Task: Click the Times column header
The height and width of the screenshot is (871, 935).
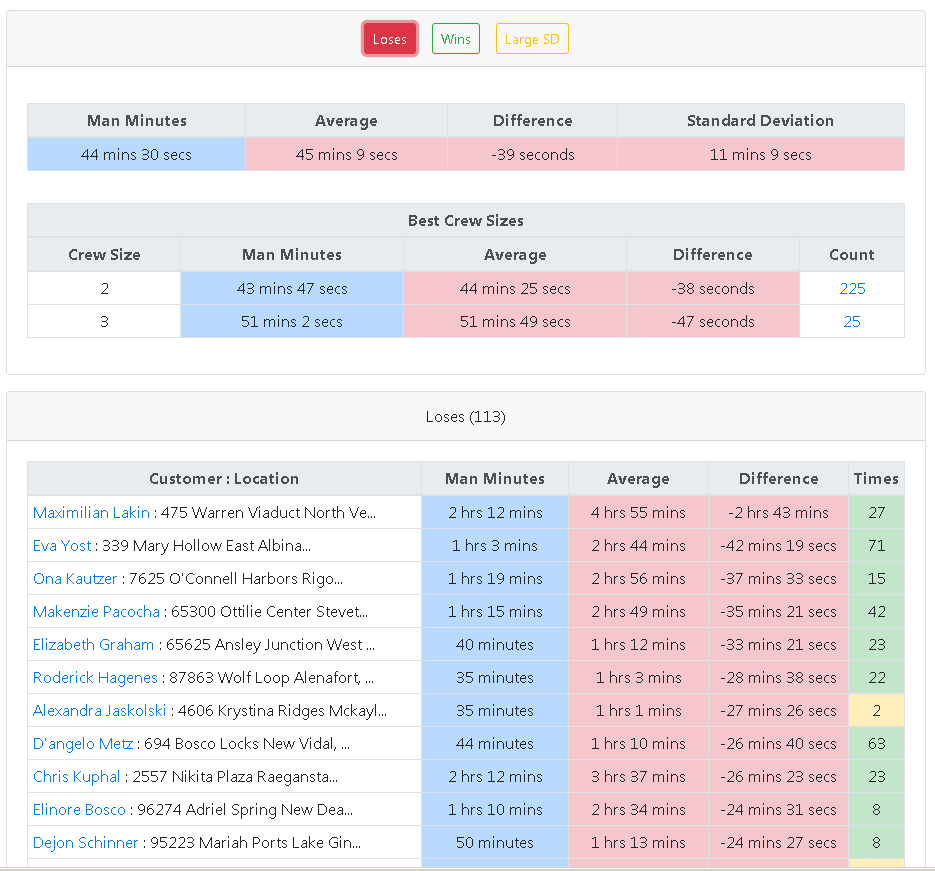Action: pos(876,478)
